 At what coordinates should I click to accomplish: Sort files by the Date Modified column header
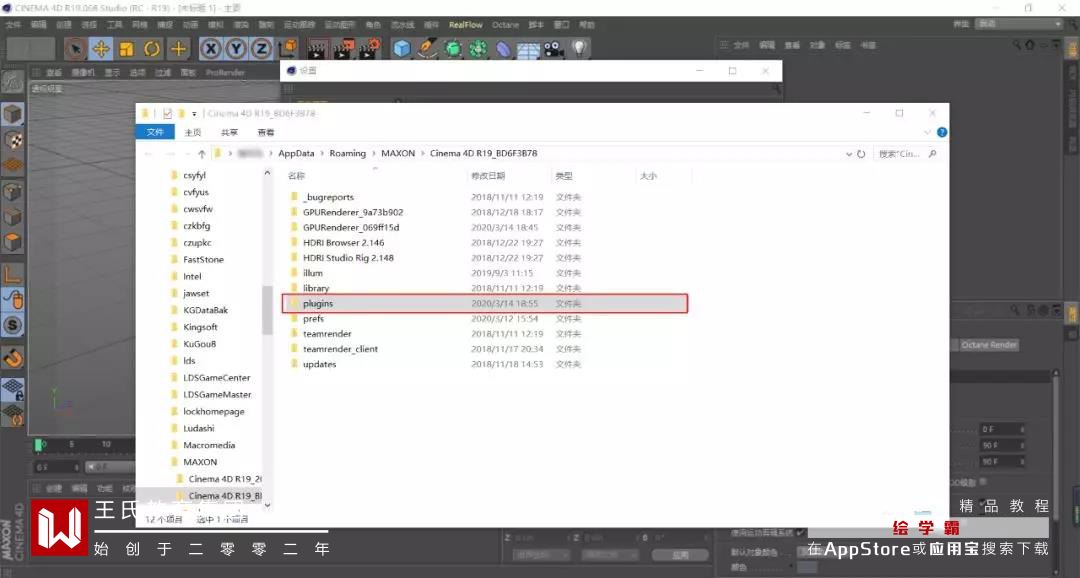click(x=488, y=176)
